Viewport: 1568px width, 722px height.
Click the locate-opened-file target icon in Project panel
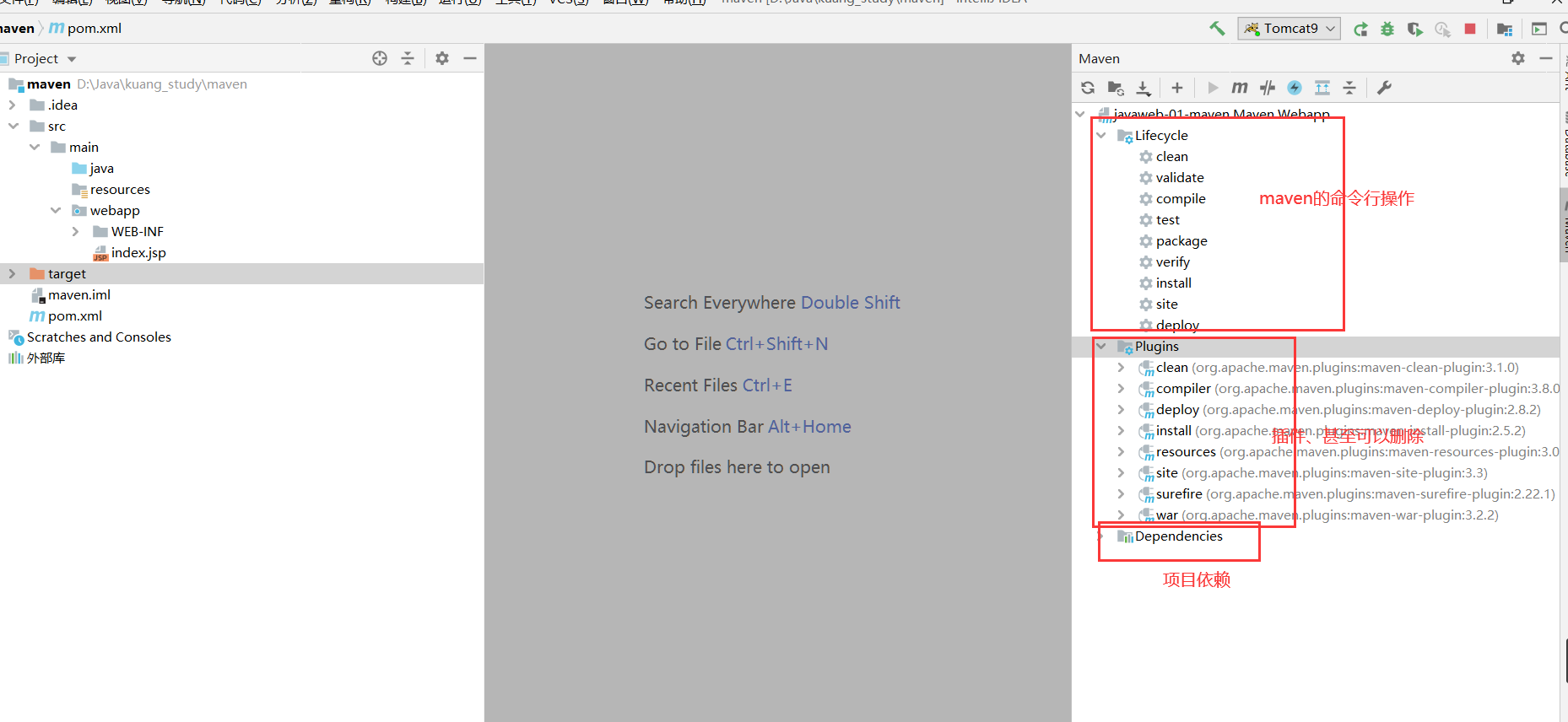pyautogui.click(x=380, y=58)
